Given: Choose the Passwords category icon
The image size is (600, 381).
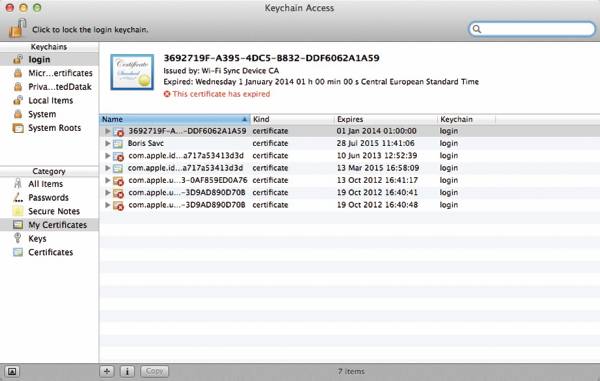Looking at the screenshot, I should pyautogui.click(x=18, y=197).
